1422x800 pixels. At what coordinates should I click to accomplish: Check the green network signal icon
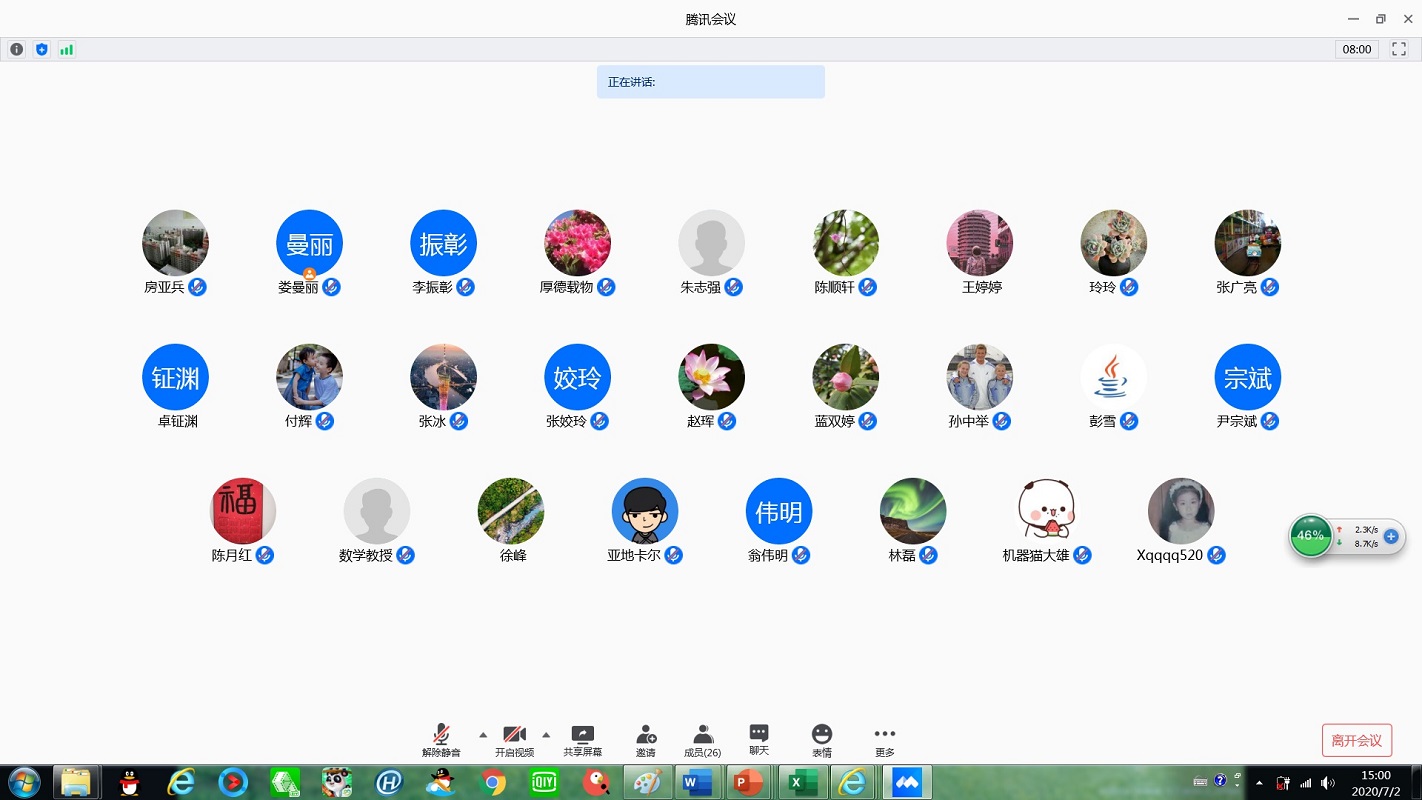pyautogui.click(x=66, y=49)
